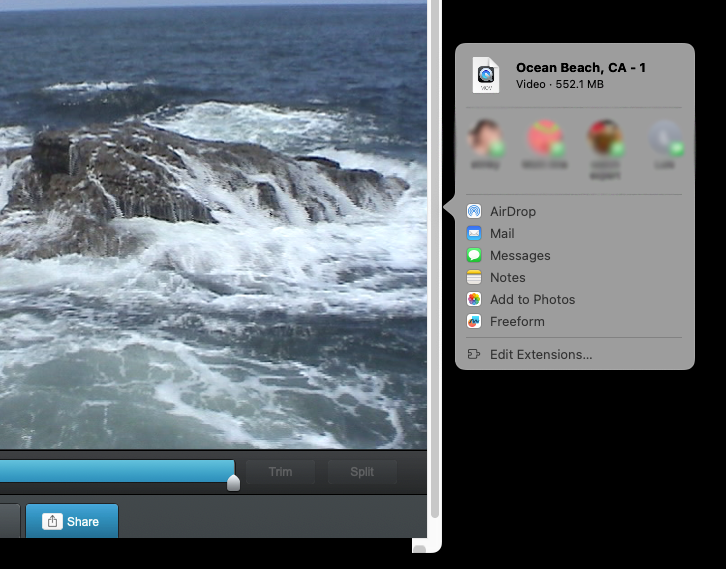This screenshot has height=569, width=726.
Task: Click the Ocean Beach, CA - 1 title
Action: (x=580, y=67)
